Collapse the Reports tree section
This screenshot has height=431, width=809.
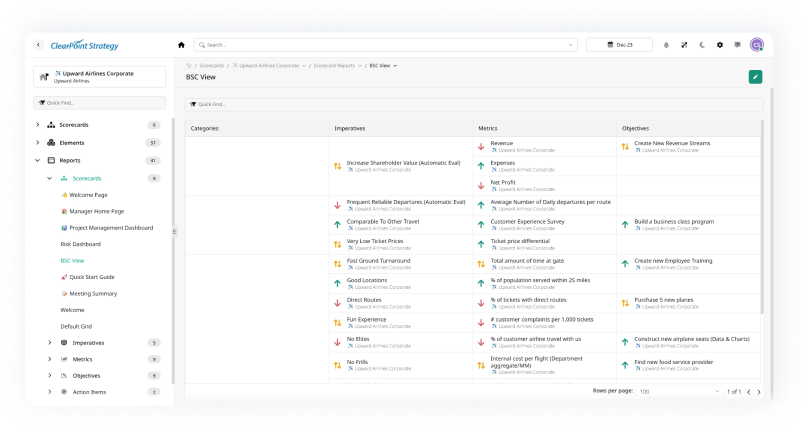[x=37, y=161]
